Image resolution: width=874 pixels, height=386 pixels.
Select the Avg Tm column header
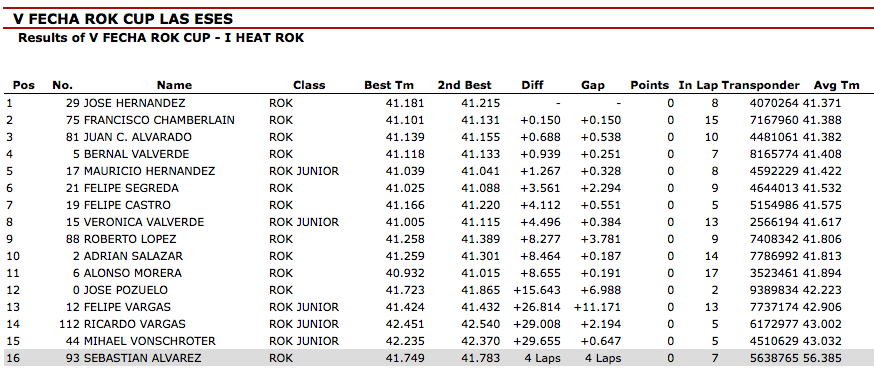tap(837, 85)
